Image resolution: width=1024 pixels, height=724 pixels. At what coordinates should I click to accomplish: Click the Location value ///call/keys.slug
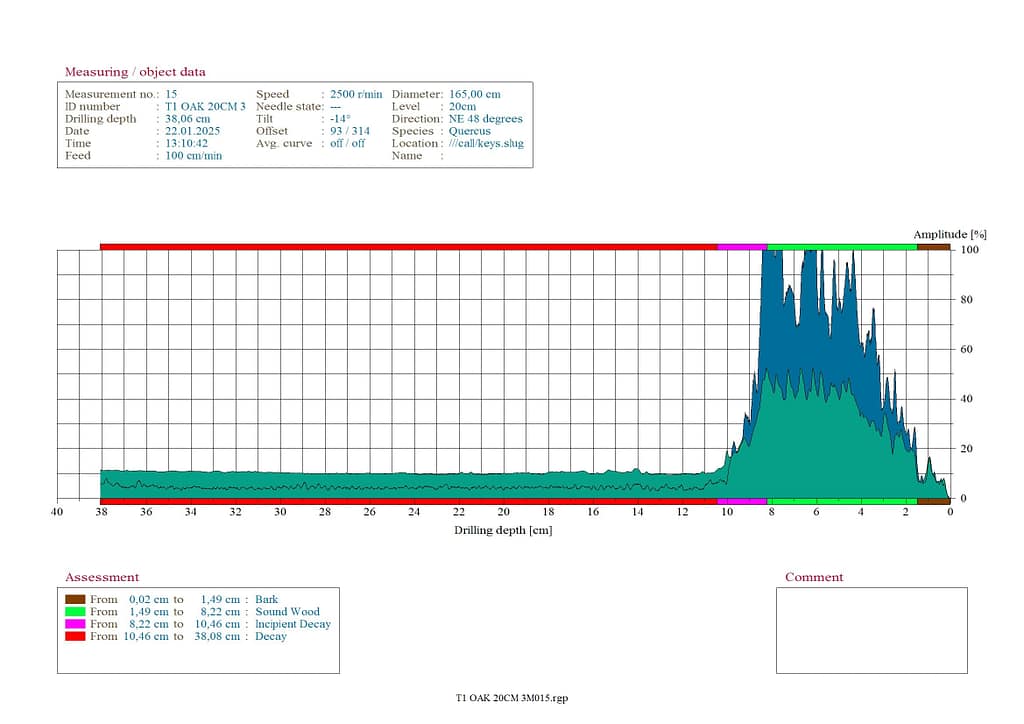[x=485, y=143]
